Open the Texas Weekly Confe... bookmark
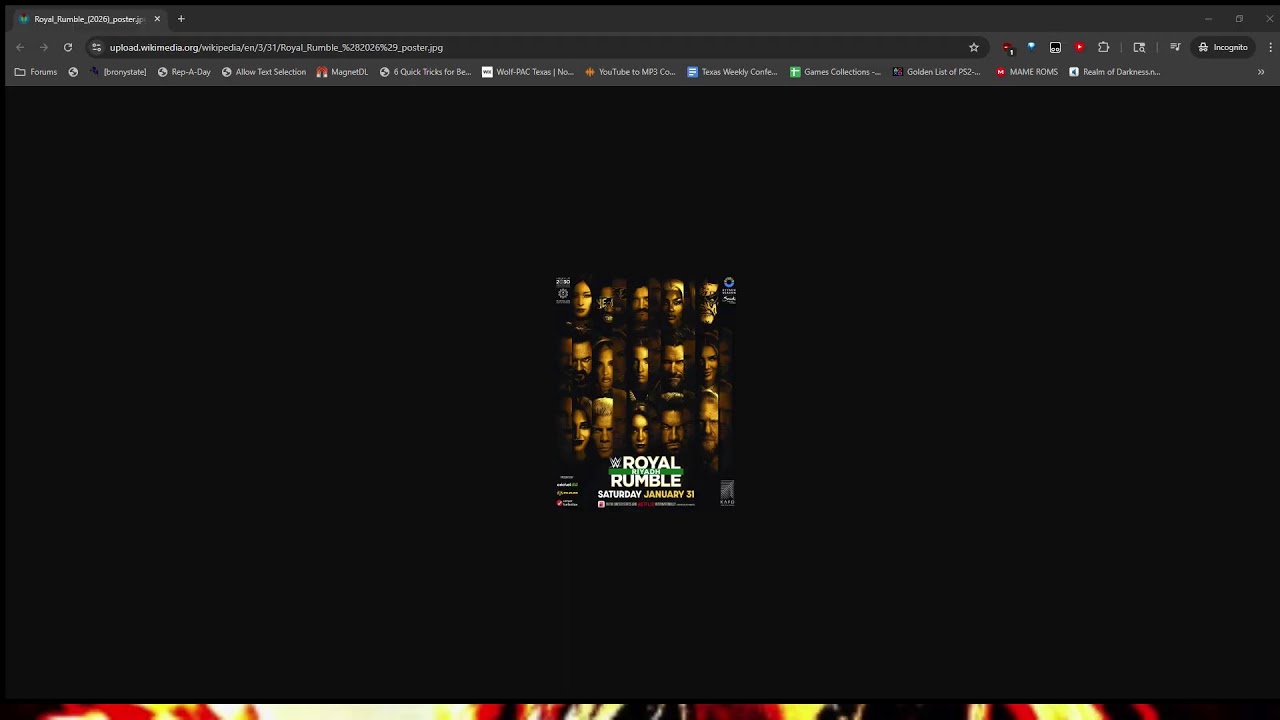 point(732,72)
